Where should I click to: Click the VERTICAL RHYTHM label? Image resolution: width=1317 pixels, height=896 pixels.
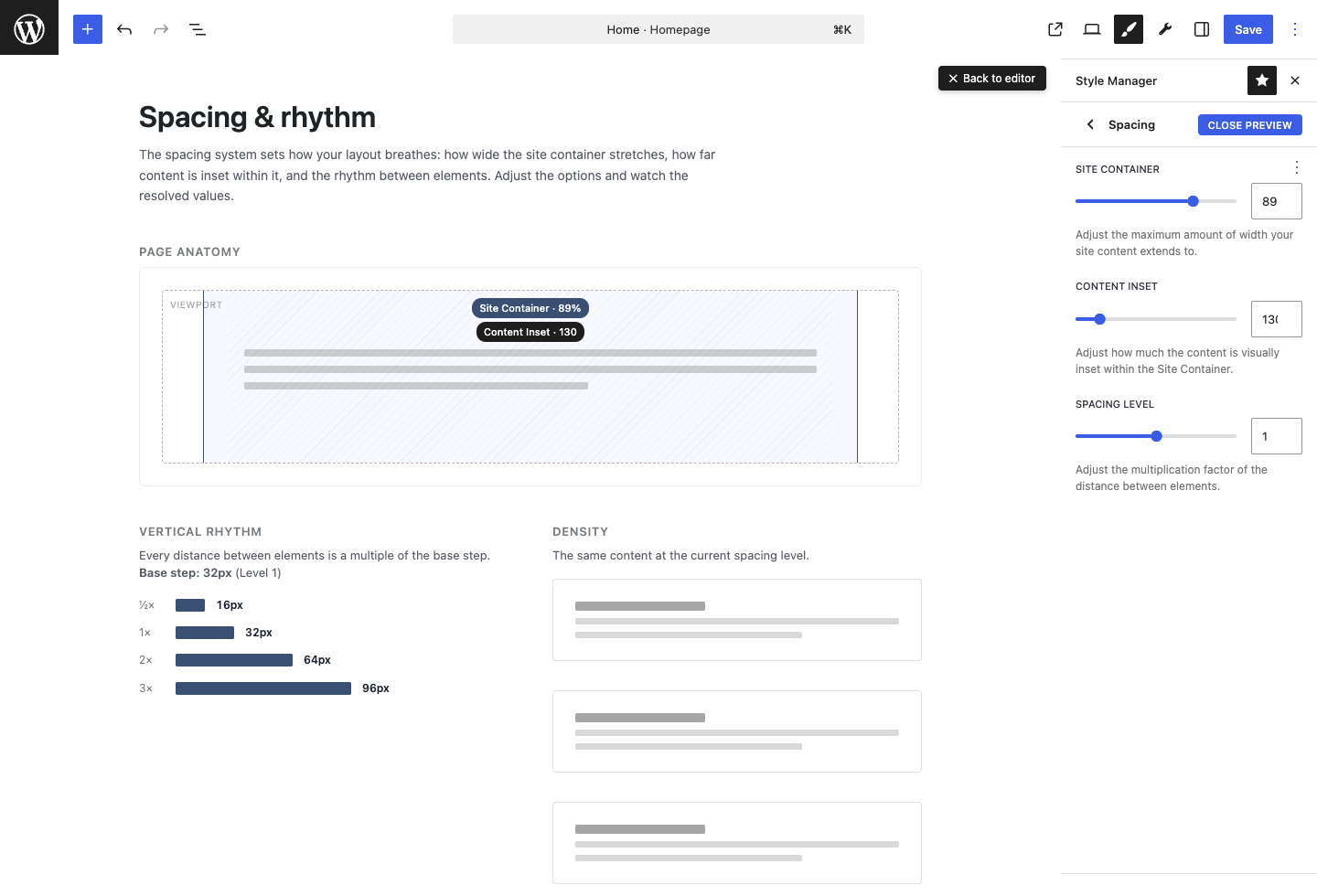200,532
